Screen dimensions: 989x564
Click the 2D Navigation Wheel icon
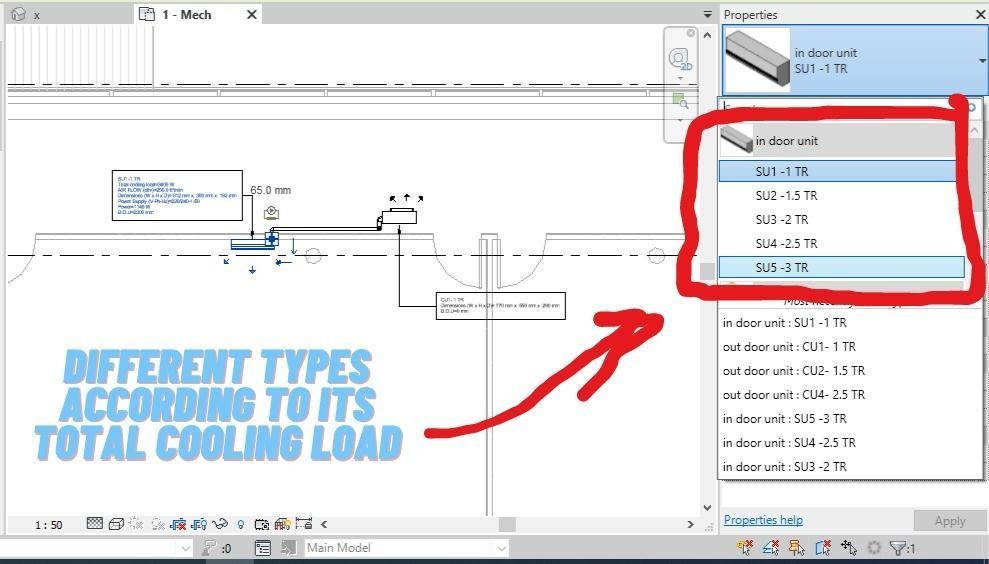click(x=679, y=59)
